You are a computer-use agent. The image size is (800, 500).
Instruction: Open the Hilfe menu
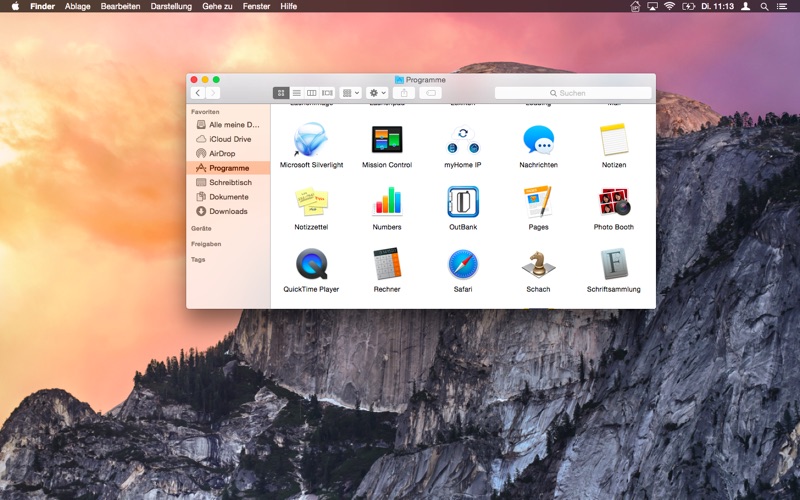tap(289, 6)
